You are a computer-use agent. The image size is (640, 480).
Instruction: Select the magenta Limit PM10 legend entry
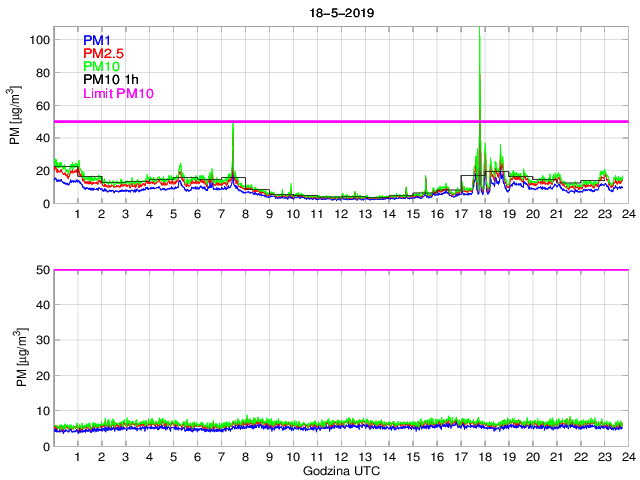tap(120, 94)
